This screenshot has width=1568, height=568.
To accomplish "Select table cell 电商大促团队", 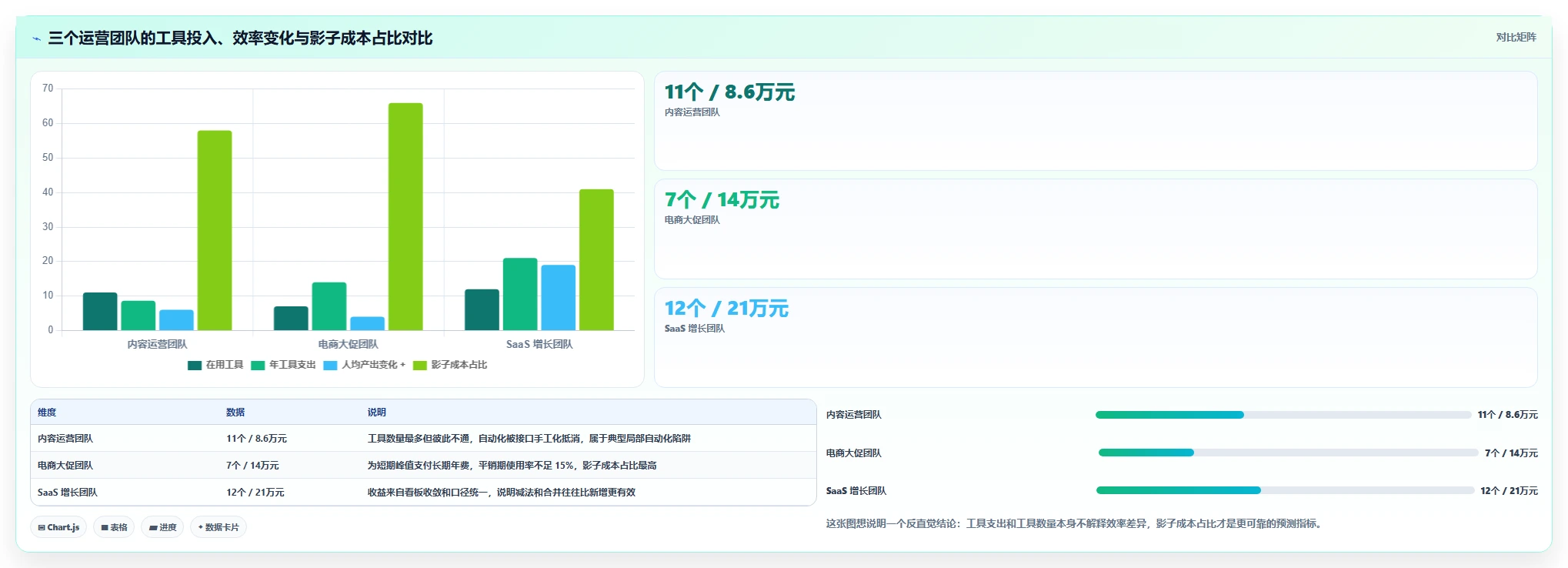I will 65,466.
